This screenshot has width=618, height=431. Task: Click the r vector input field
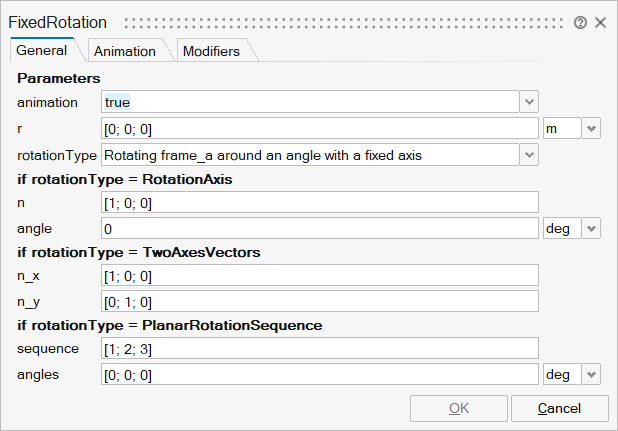(320, 129)
